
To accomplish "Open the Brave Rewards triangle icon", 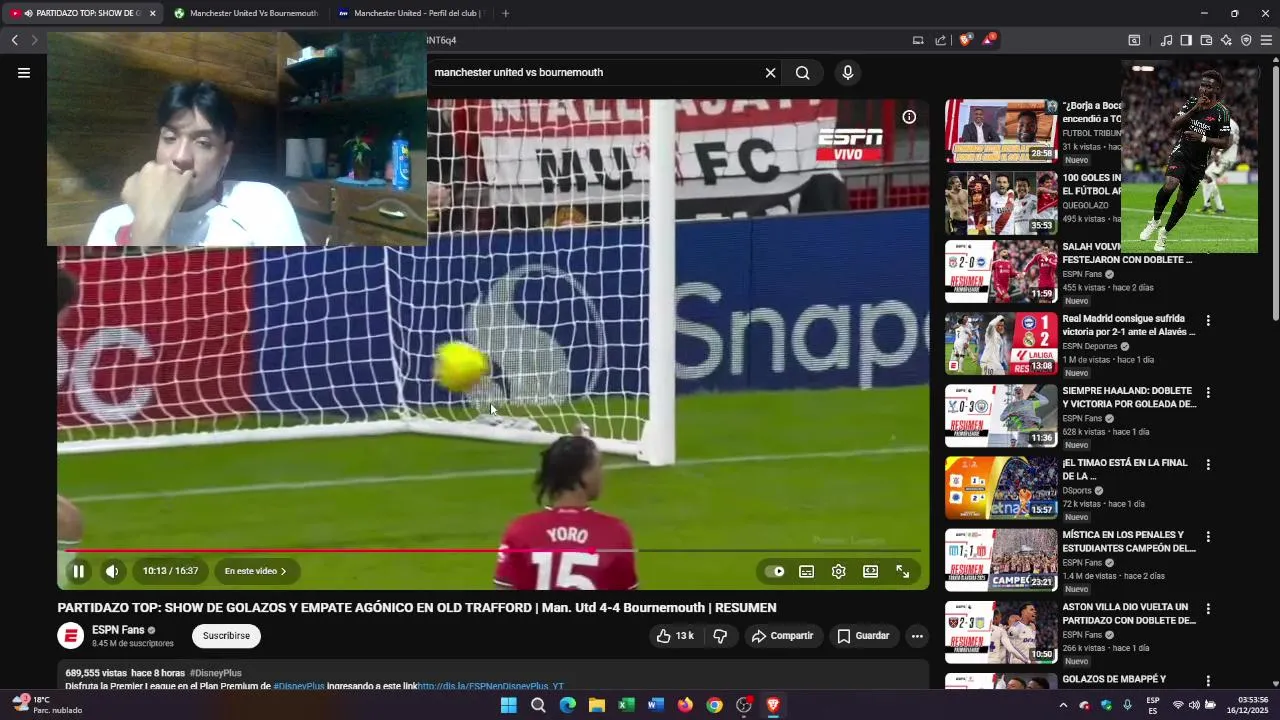I will click(988, 40).
